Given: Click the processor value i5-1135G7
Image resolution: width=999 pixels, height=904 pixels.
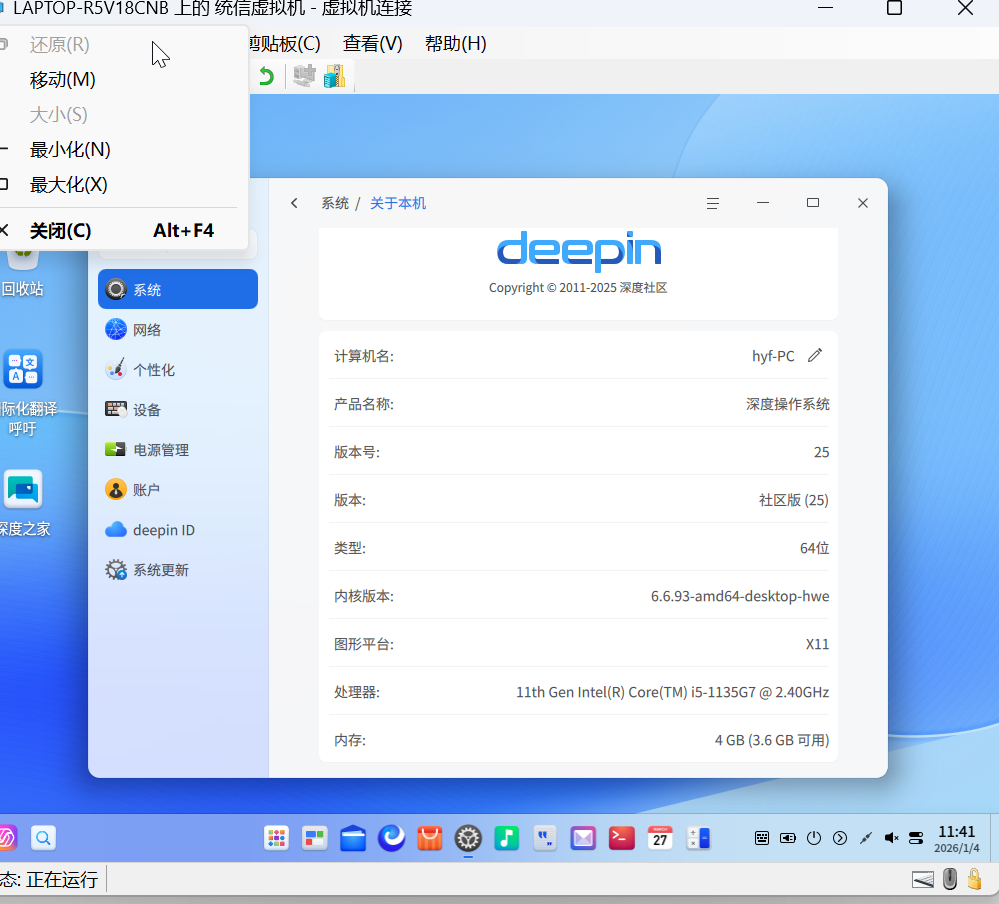Looking at the screenshot, I should (x=672, y=692).
